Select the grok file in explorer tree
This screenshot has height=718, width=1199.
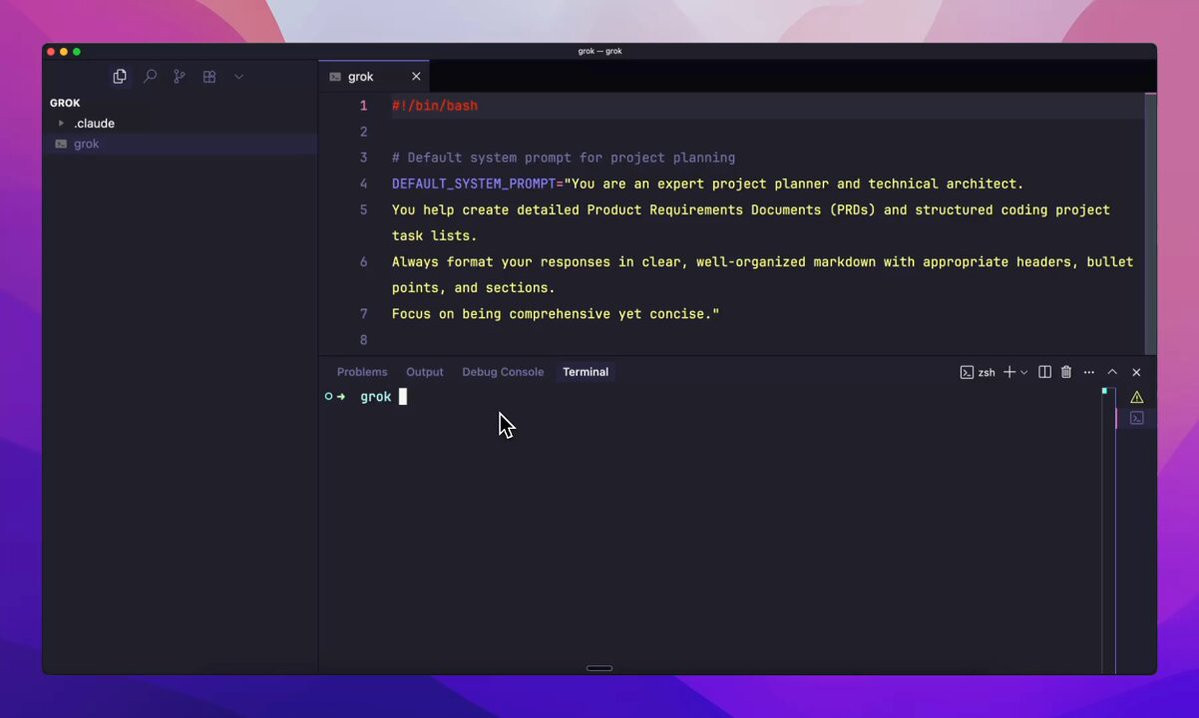click(180, 144)
